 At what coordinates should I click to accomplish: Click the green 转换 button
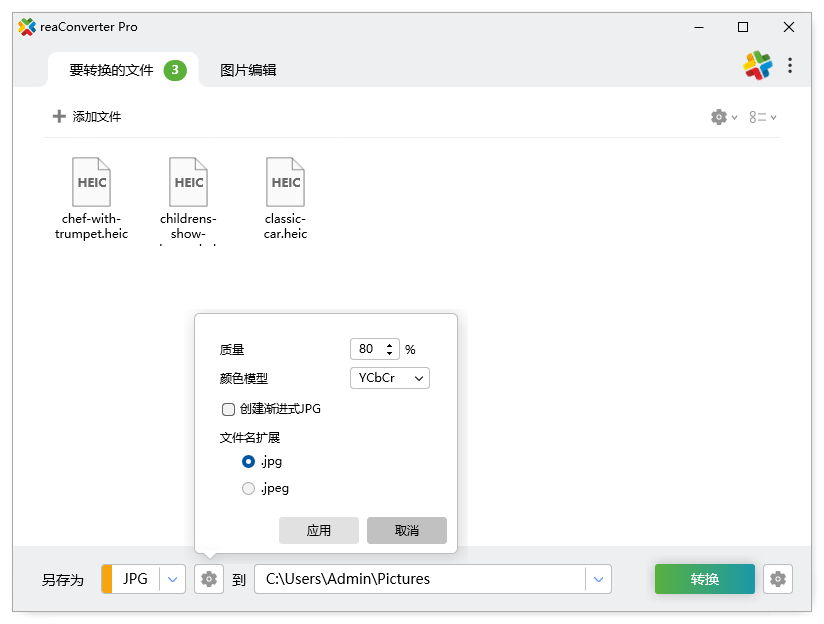[704, 579]
